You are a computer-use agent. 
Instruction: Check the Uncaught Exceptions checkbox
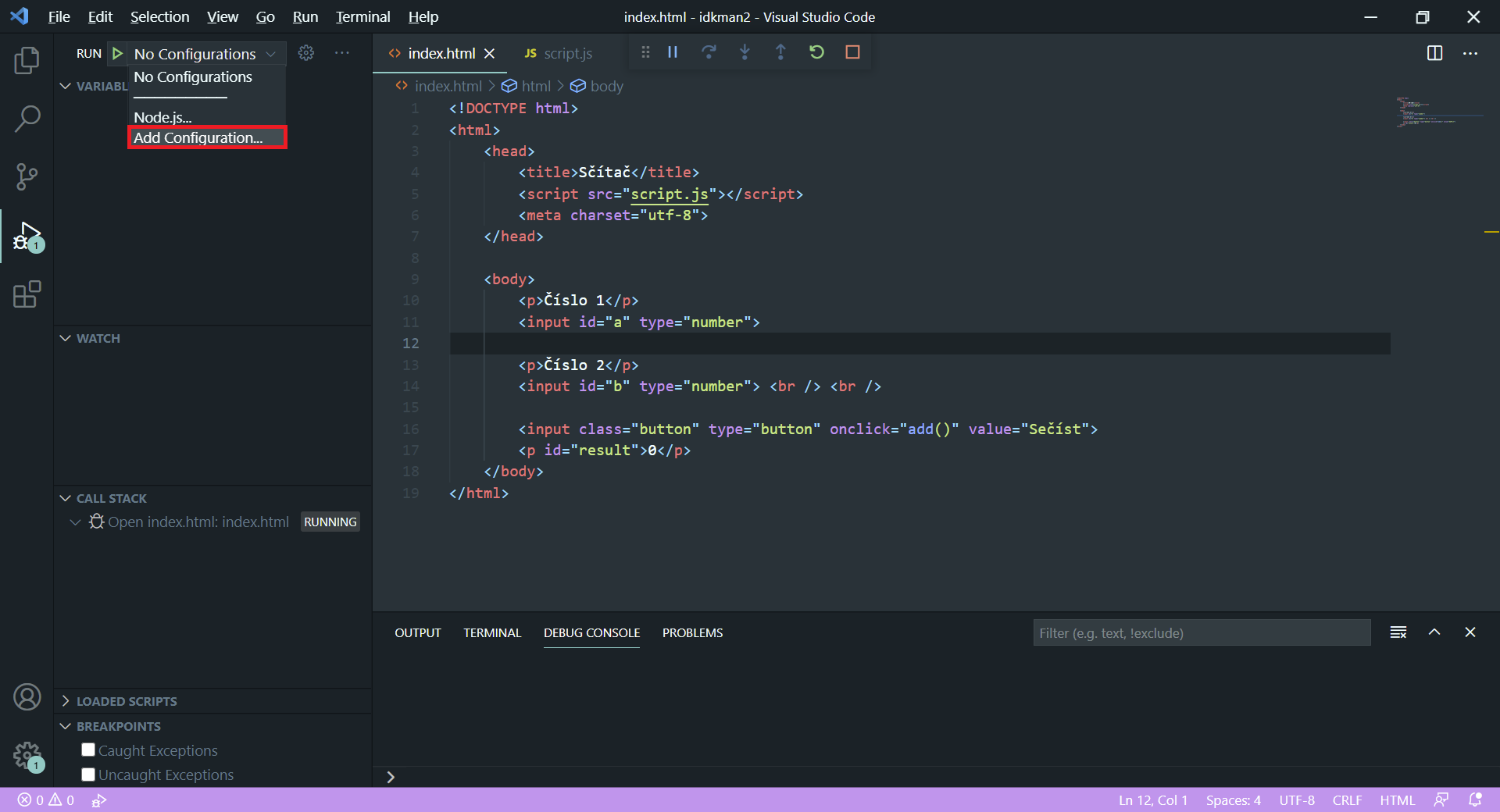tap(87, 775)
